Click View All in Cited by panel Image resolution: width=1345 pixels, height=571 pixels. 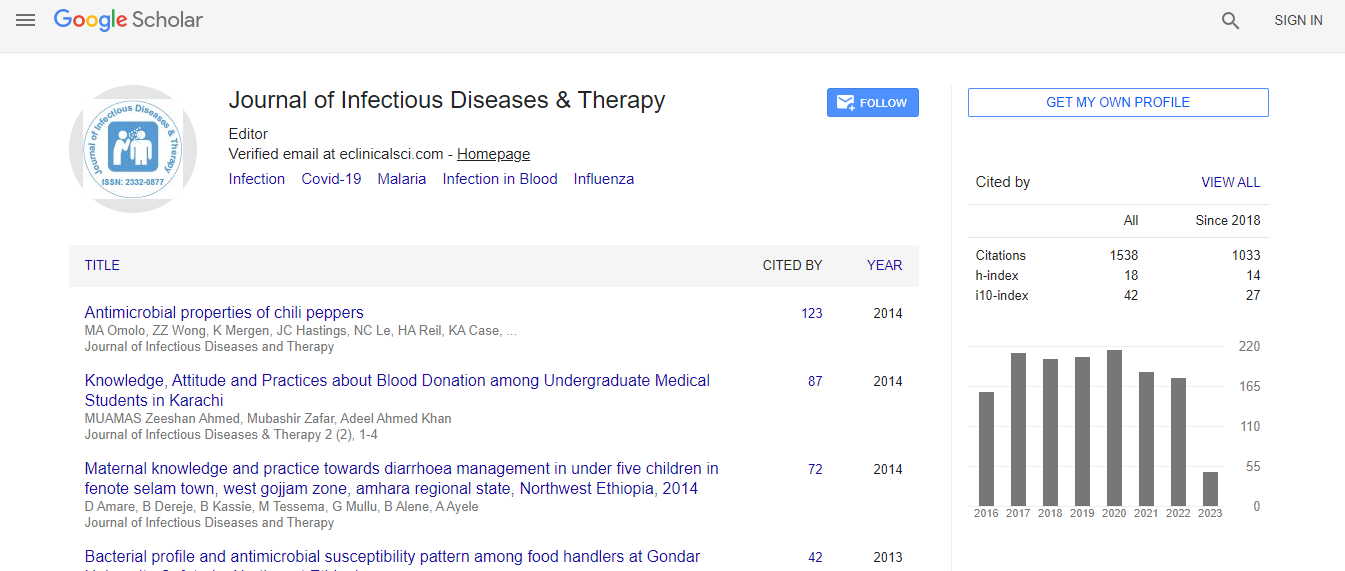coord(1230,182)
